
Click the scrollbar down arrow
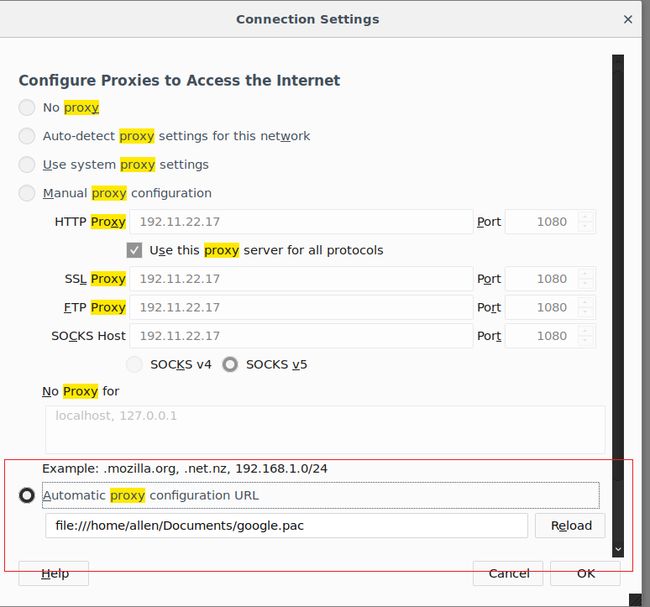[618, 550]
